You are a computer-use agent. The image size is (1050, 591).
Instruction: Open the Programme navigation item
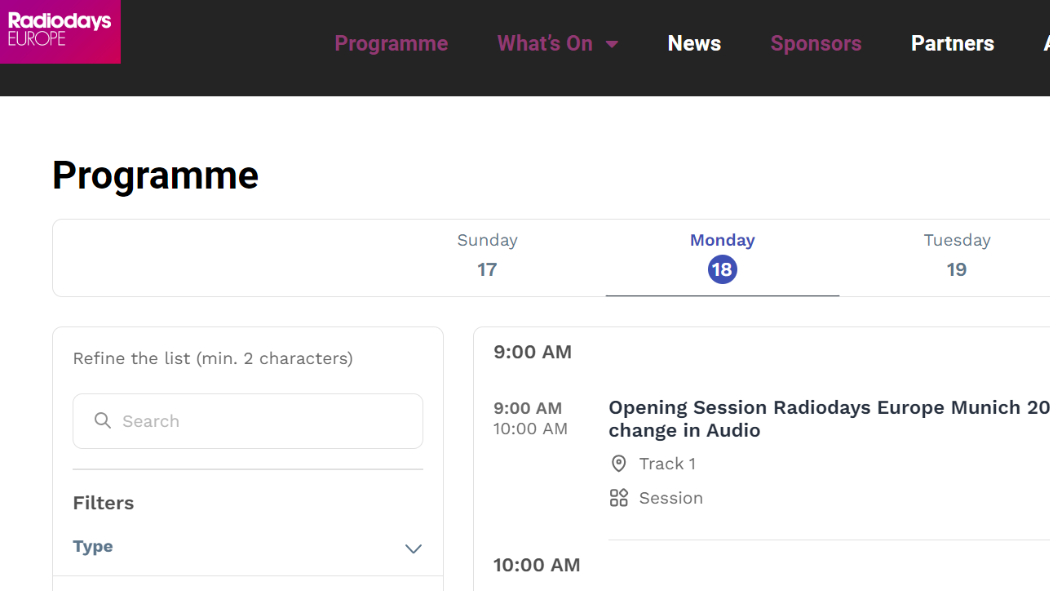point(391,44)
